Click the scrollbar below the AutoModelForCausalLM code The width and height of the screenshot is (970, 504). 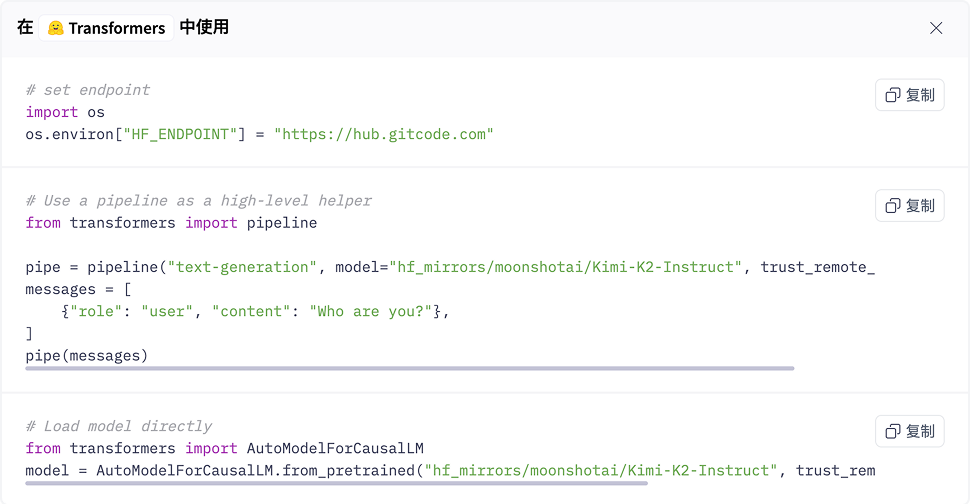point(336,483)
